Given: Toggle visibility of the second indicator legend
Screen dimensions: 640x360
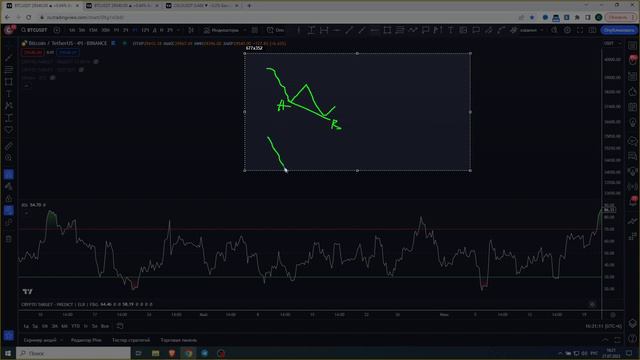Looking at the screenshot, I should [81, 70].
